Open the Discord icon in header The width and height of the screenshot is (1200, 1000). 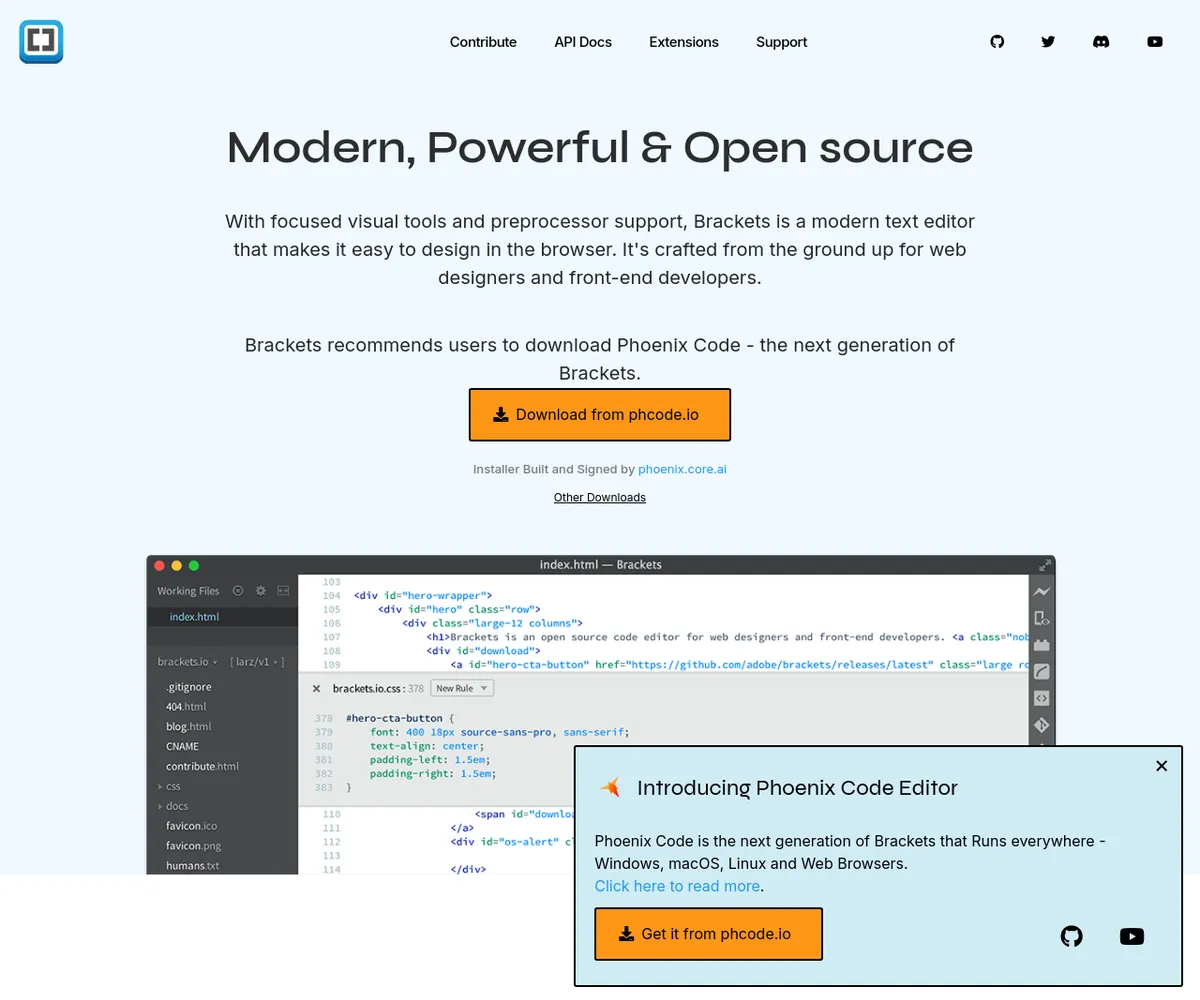[1101, 42]
